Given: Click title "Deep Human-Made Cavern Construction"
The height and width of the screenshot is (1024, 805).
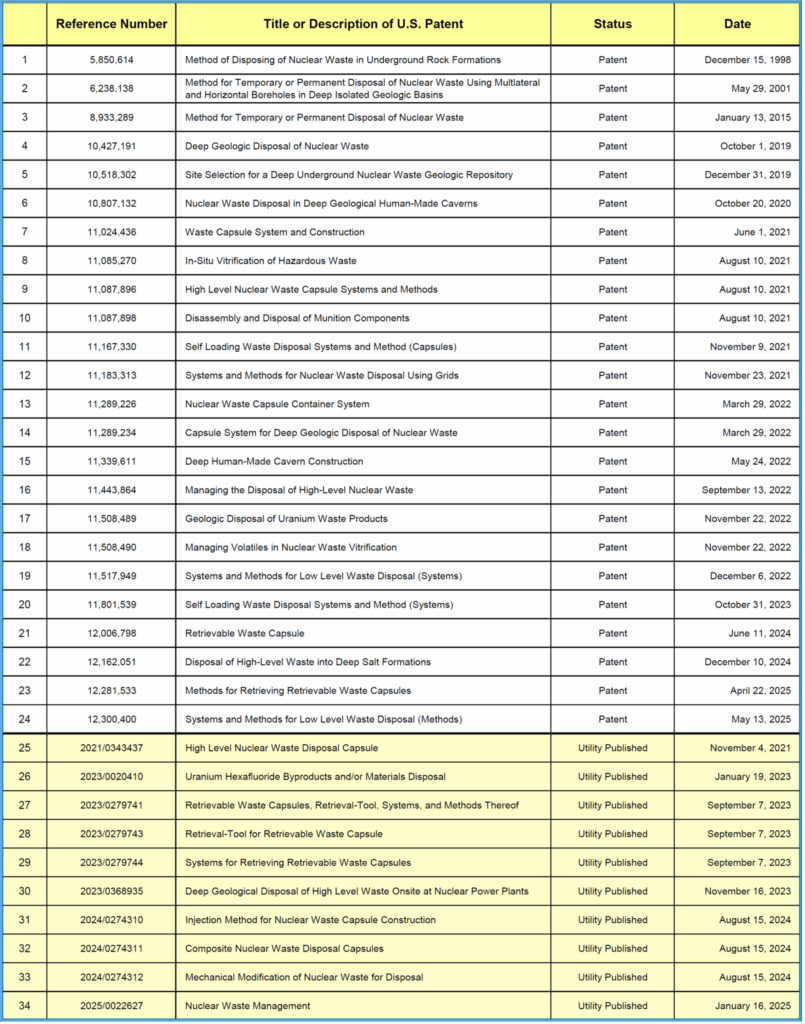Looking at the screenshot, I should coord(274,462).
